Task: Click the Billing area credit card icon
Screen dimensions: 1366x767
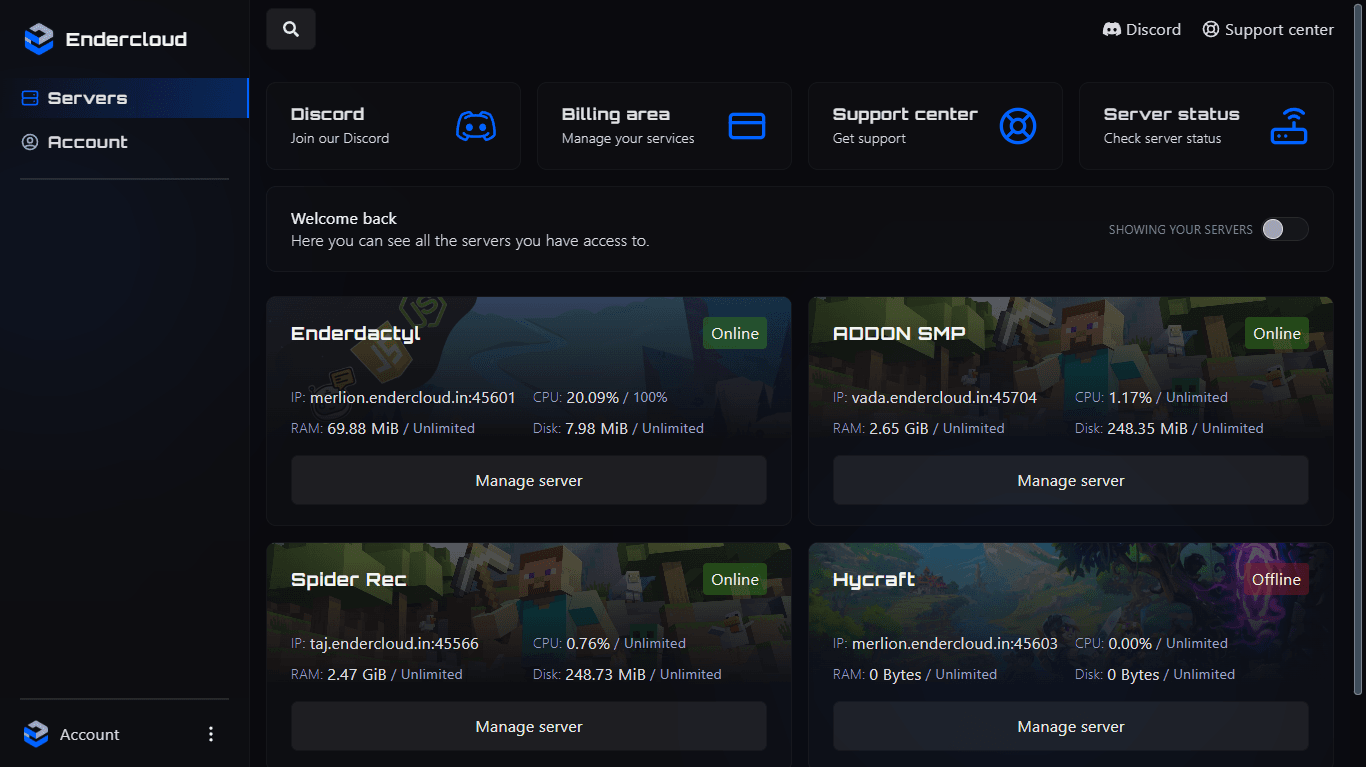Action: [x=747, y=126]
